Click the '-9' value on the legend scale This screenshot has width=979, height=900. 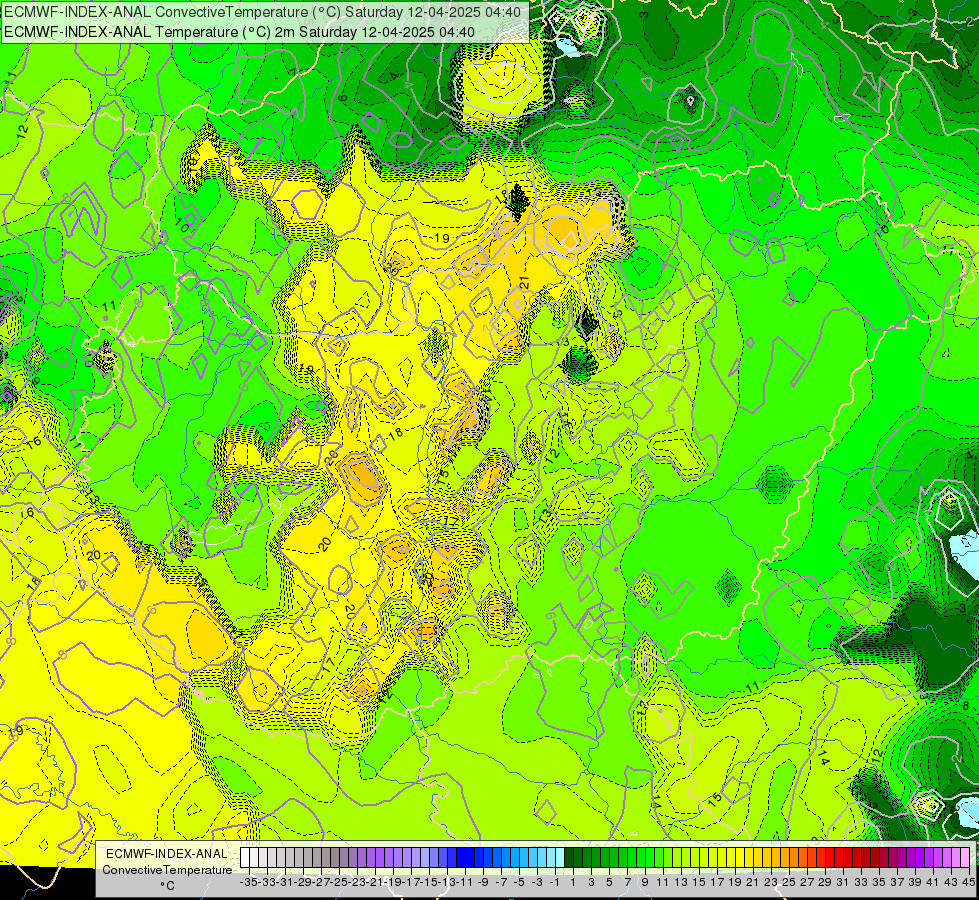(482, 882)
